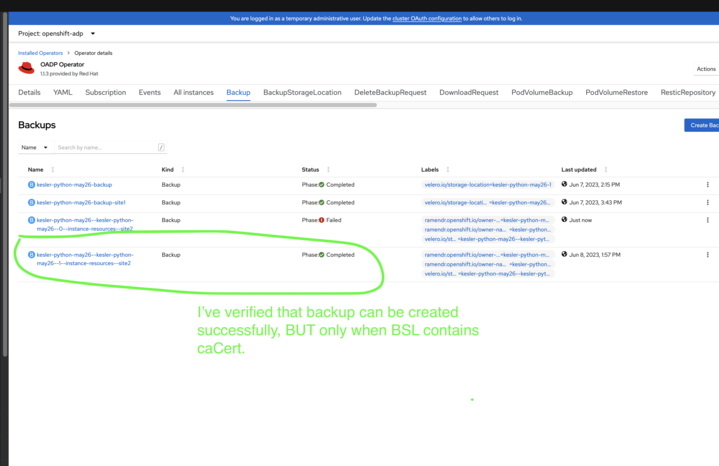
Task: Open the ResticRepository tab
Action: click(688, 92)
